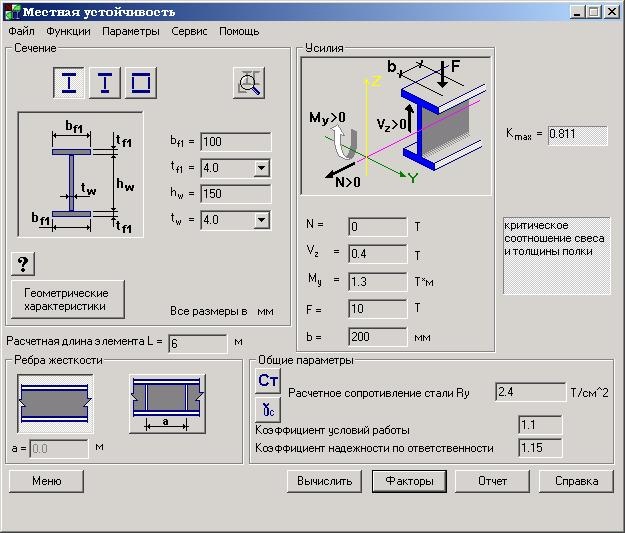
Task: Open the working condition coefficient γc icon
Action: (268, 409)
